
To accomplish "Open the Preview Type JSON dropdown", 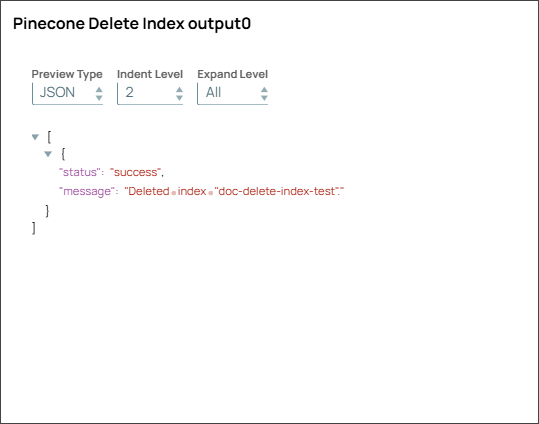I will point(67,93).
